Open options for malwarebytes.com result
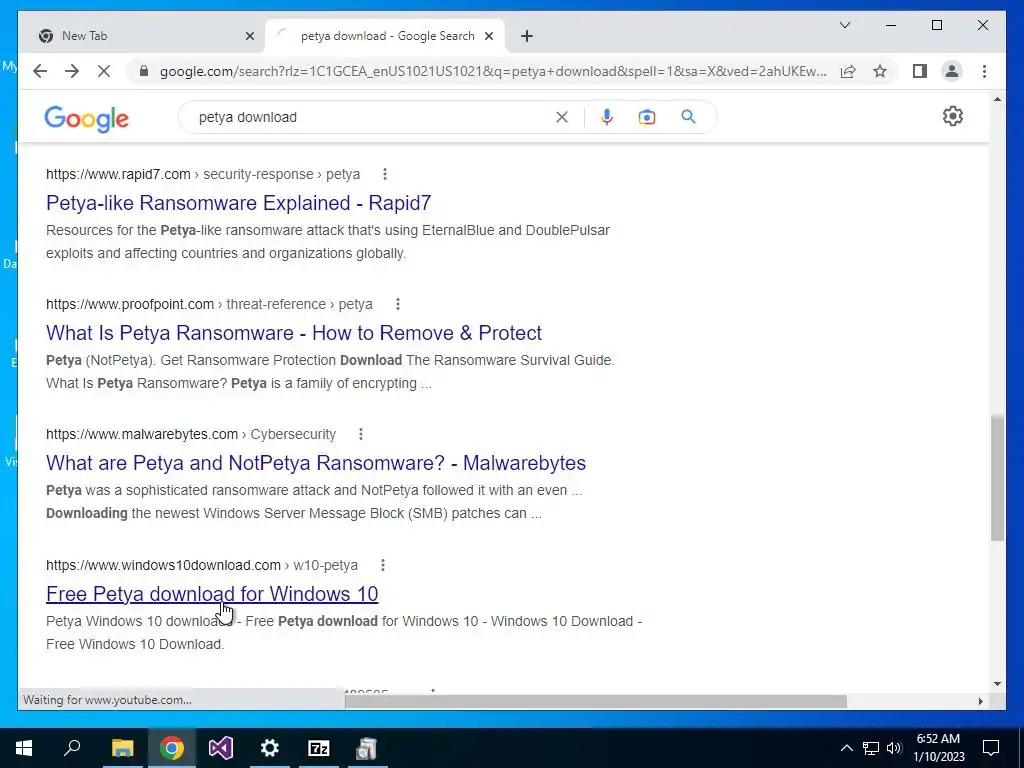Screen dimensions: 1024x768 click(x=360, y=434)
